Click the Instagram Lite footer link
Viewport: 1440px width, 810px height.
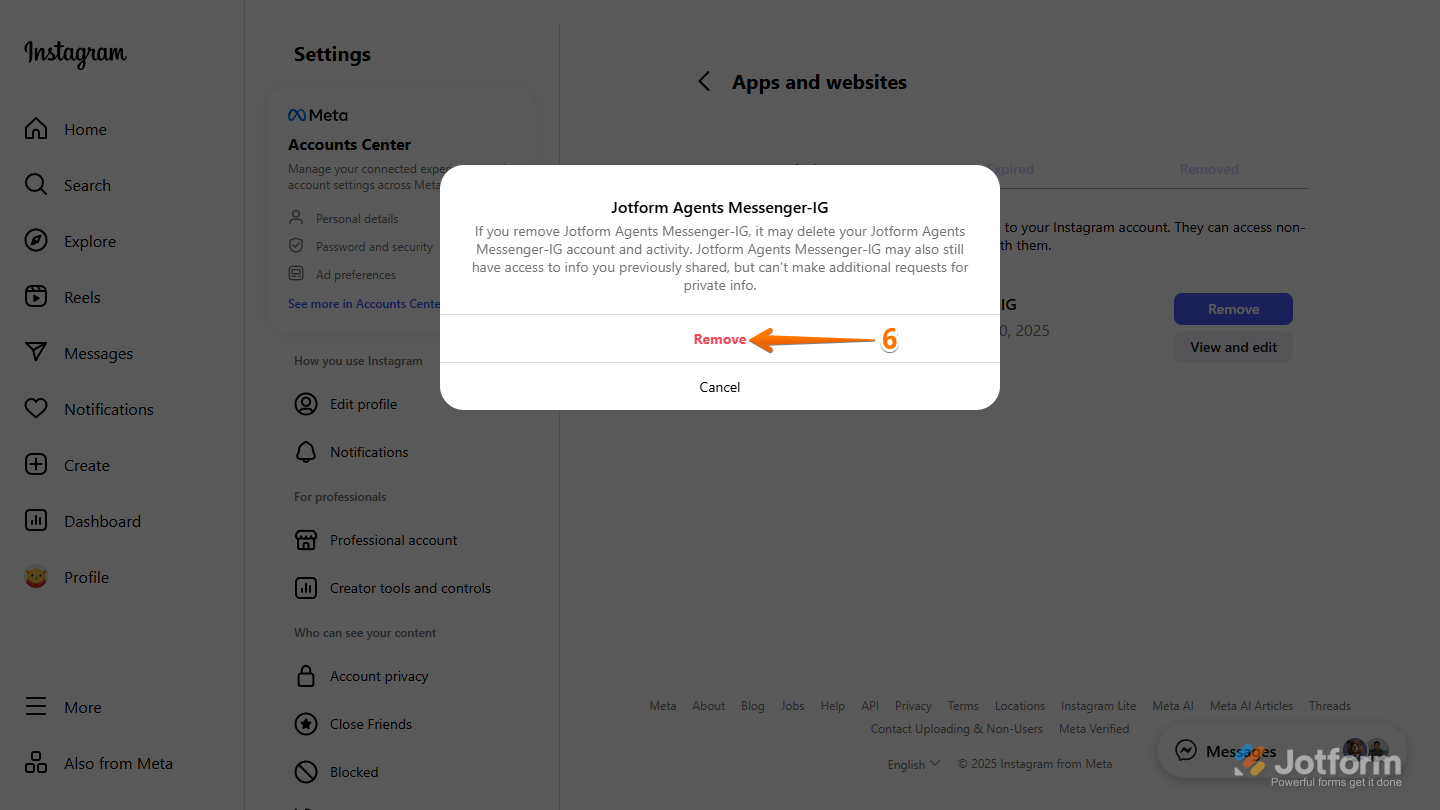pos(1098,706)
